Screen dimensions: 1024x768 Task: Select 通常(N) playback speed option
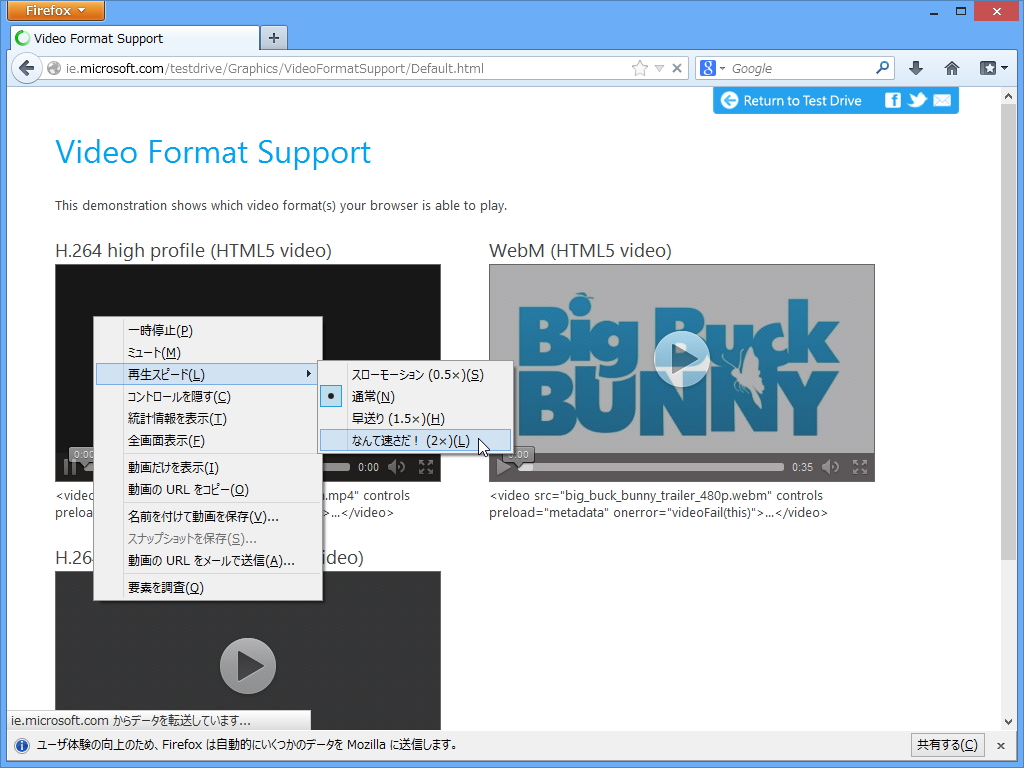click(x=415, y=396)
